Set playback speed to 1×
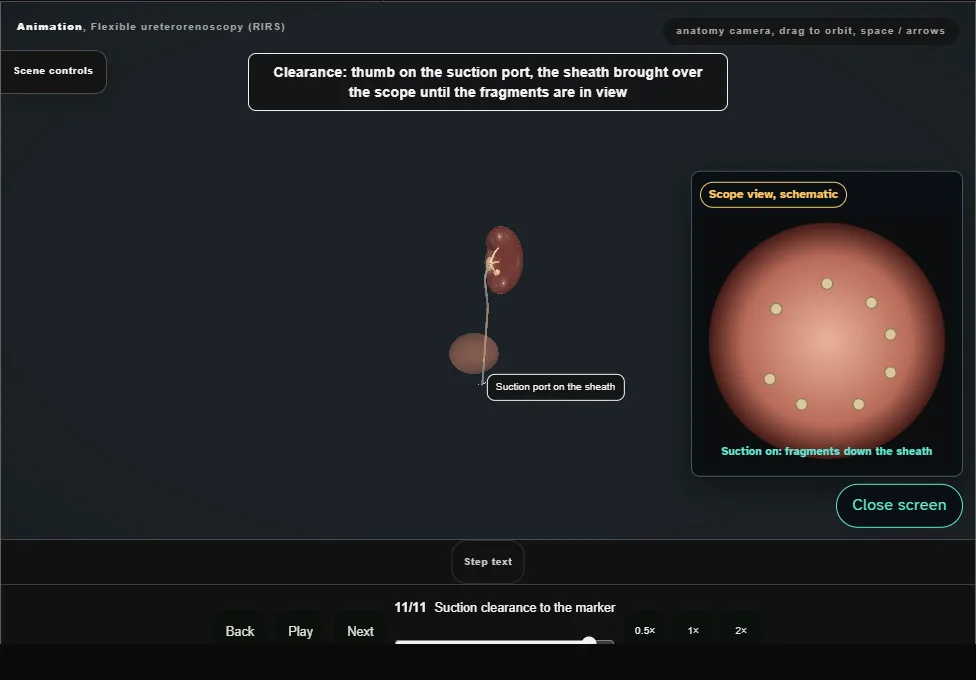This screenshot has height=680, width=976. pos(693,630)
